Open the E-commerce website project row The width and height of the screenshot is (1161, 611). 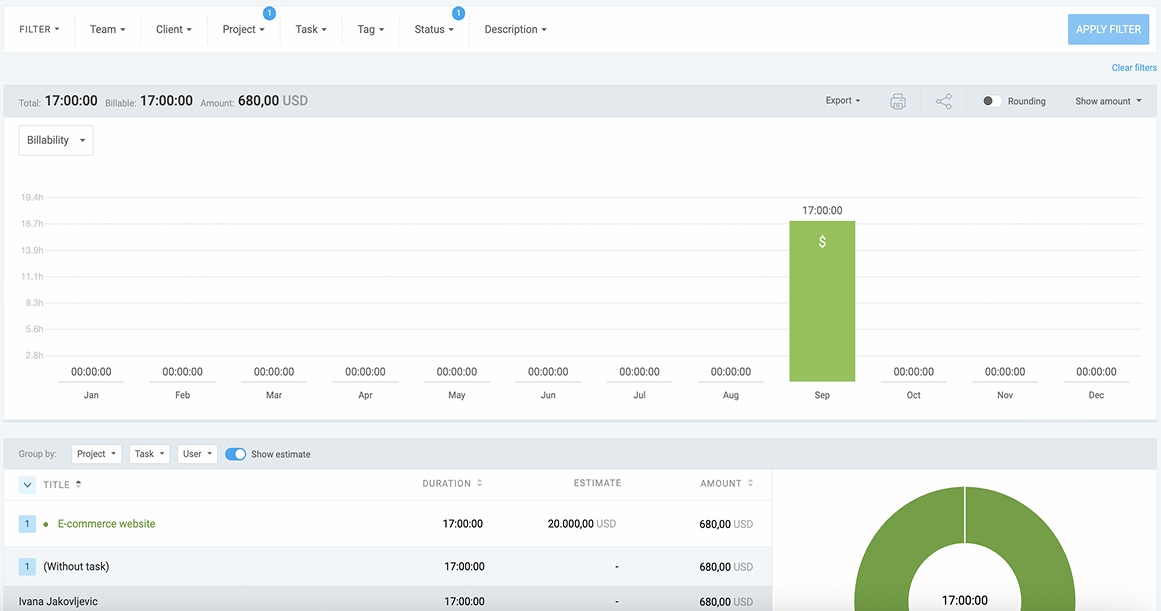pyautogui.click(x=107, y=524)
